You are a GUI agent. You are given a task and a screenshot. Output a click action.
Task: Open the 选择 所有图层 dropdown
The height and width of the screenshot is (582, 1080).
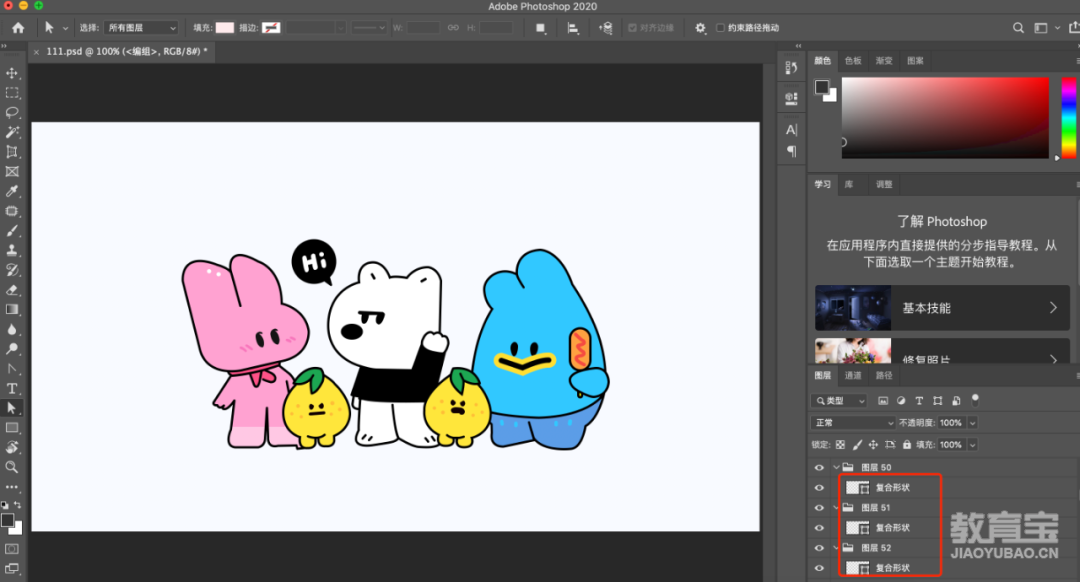[x=141, y=28]
